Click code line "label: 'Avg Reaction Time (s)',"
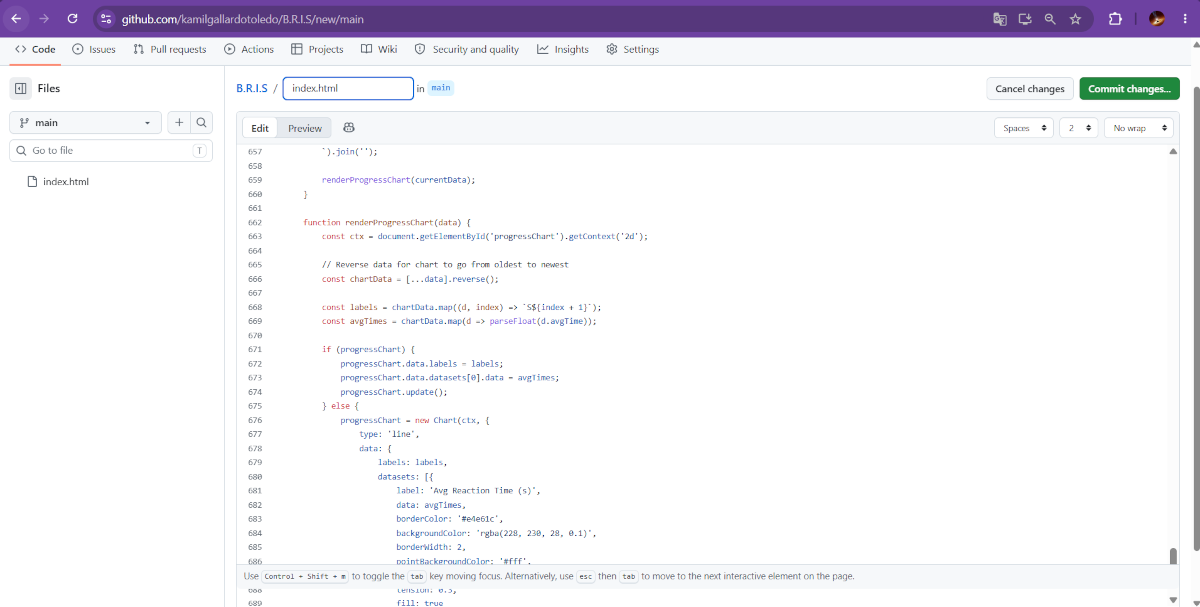This screenshot has width=1200, height=607. pos(468,491)
